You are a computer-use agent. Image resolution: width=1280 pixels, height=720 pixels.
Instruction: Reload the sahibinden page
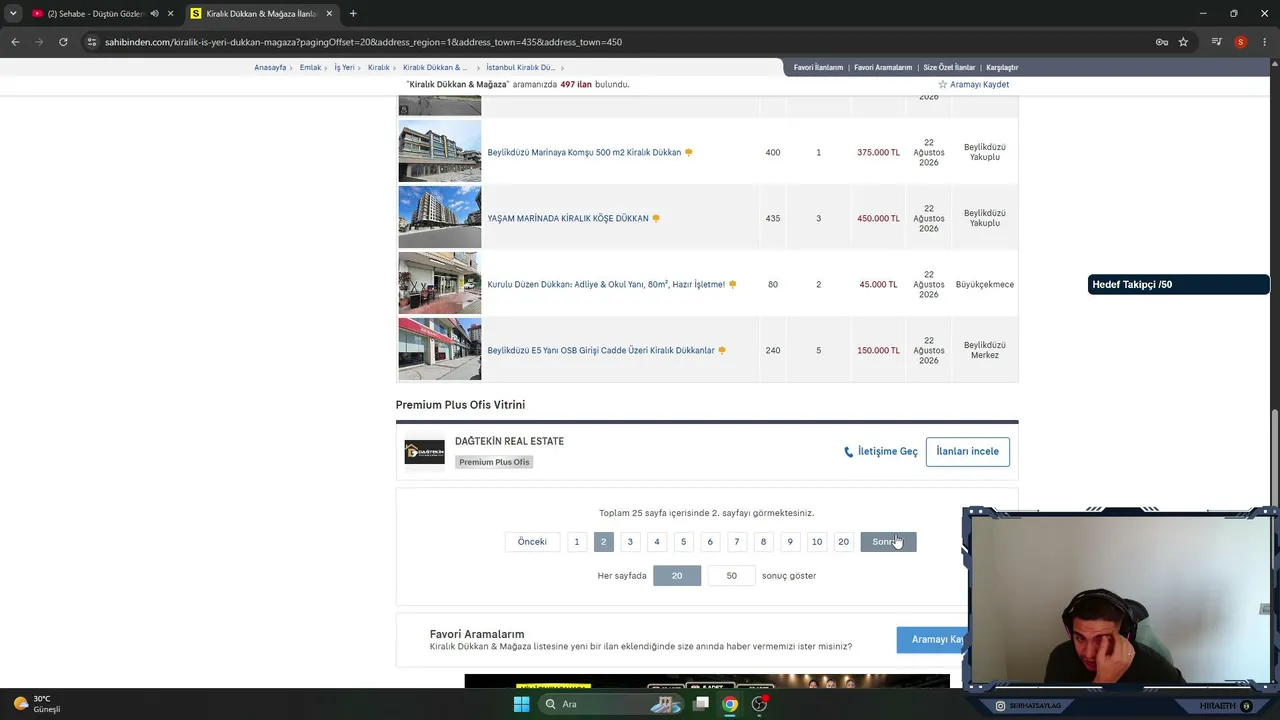(x=63, y=42)
